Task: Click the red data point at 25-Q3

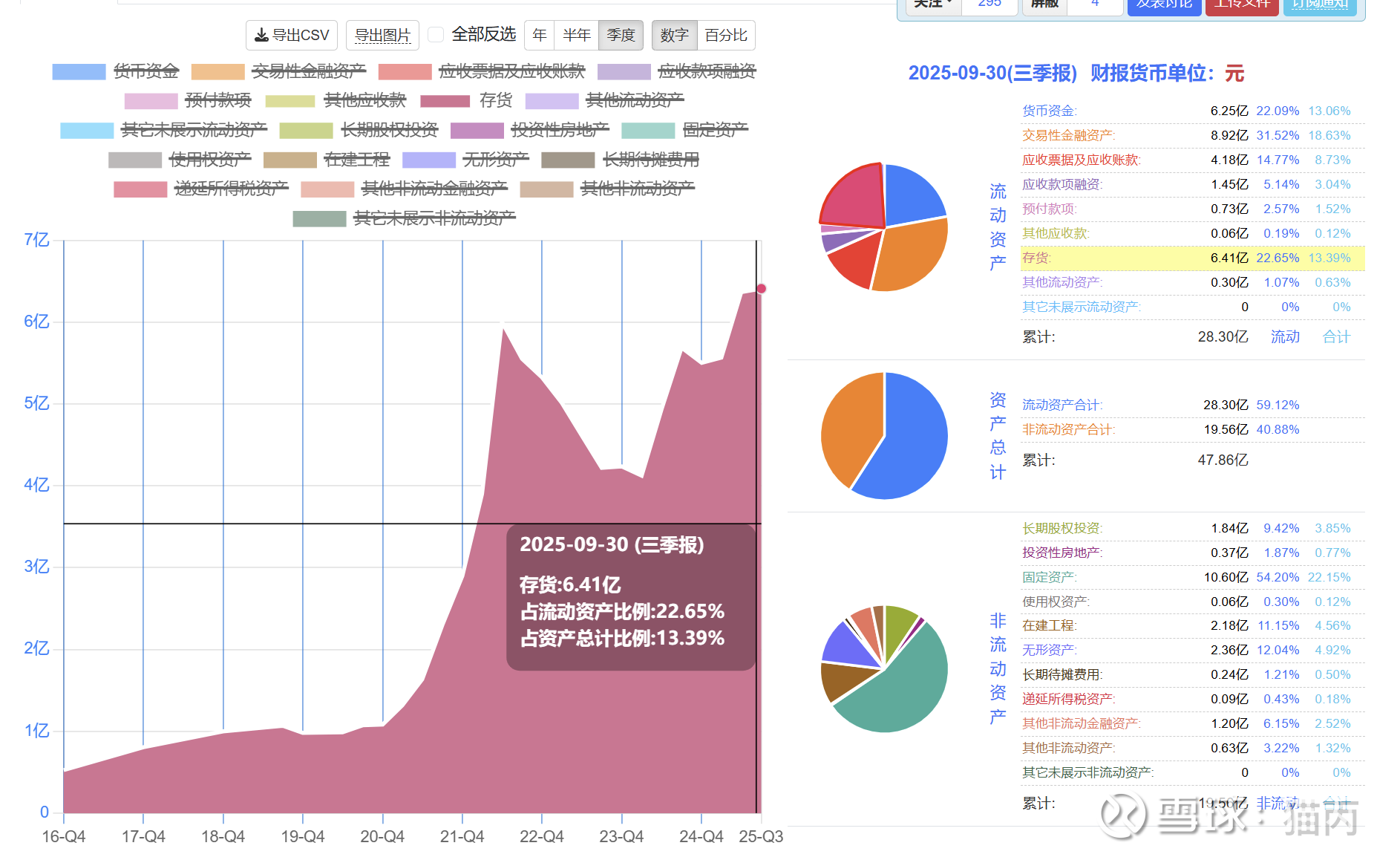Action: 761,289
